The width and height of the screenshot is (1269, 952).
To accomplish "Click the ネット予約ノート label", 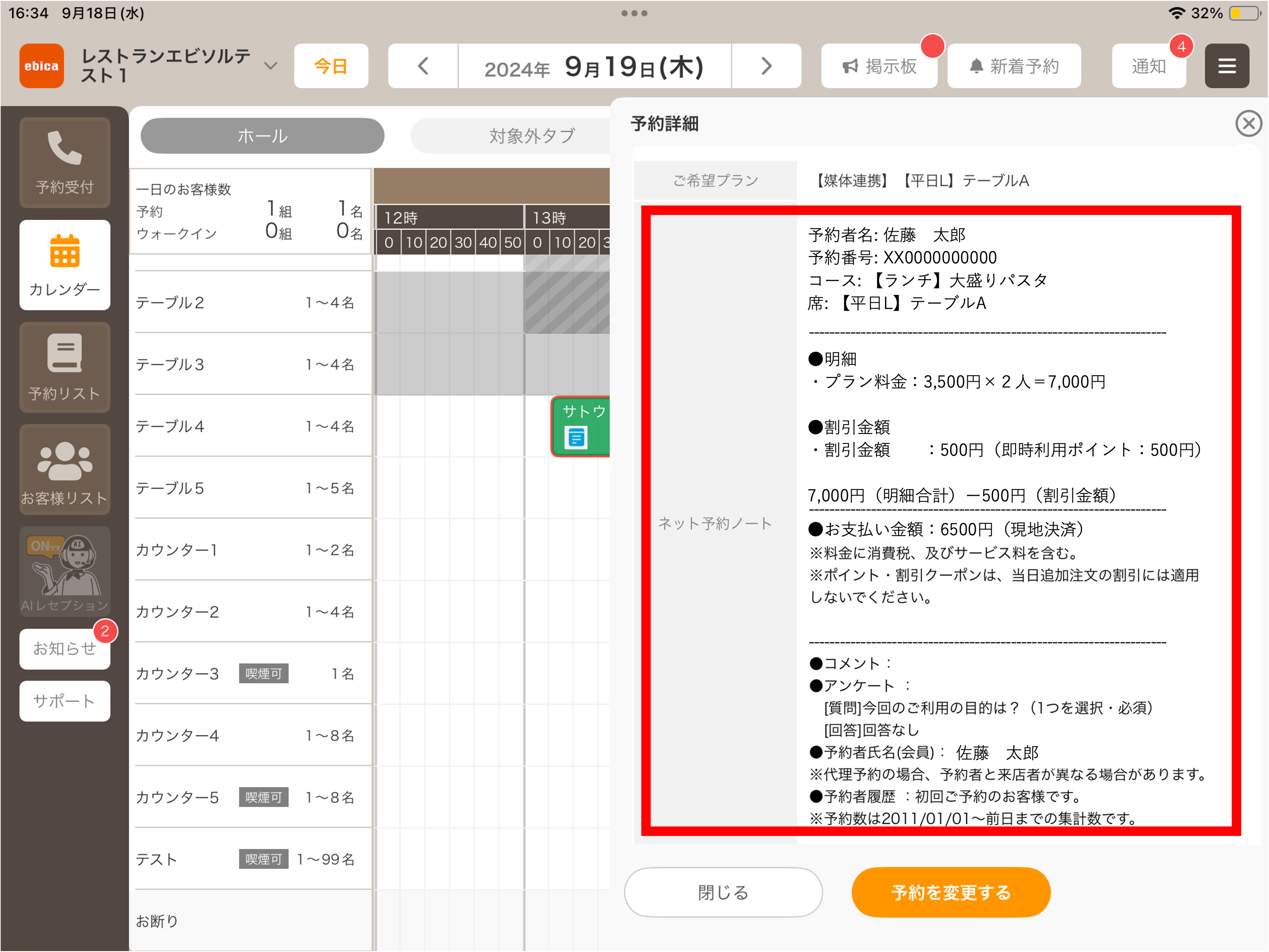I will (x=715, y=523).
